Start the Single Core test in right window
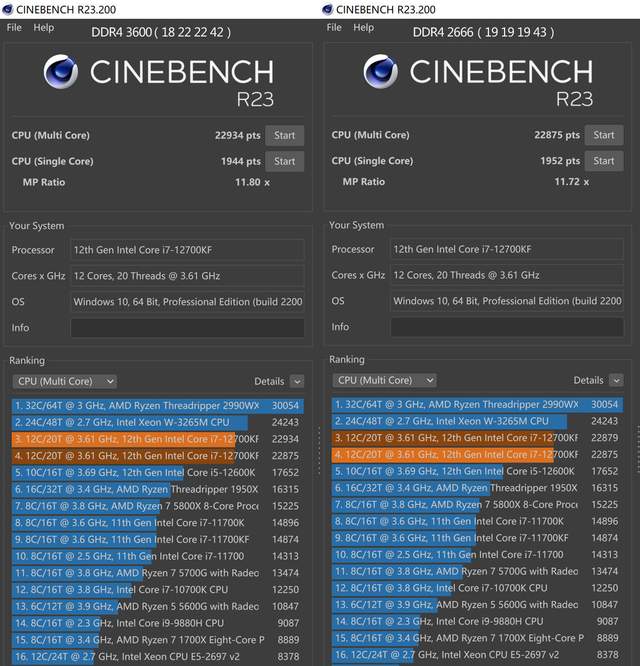Screen dimensions: 640x666 pos(604,161)
